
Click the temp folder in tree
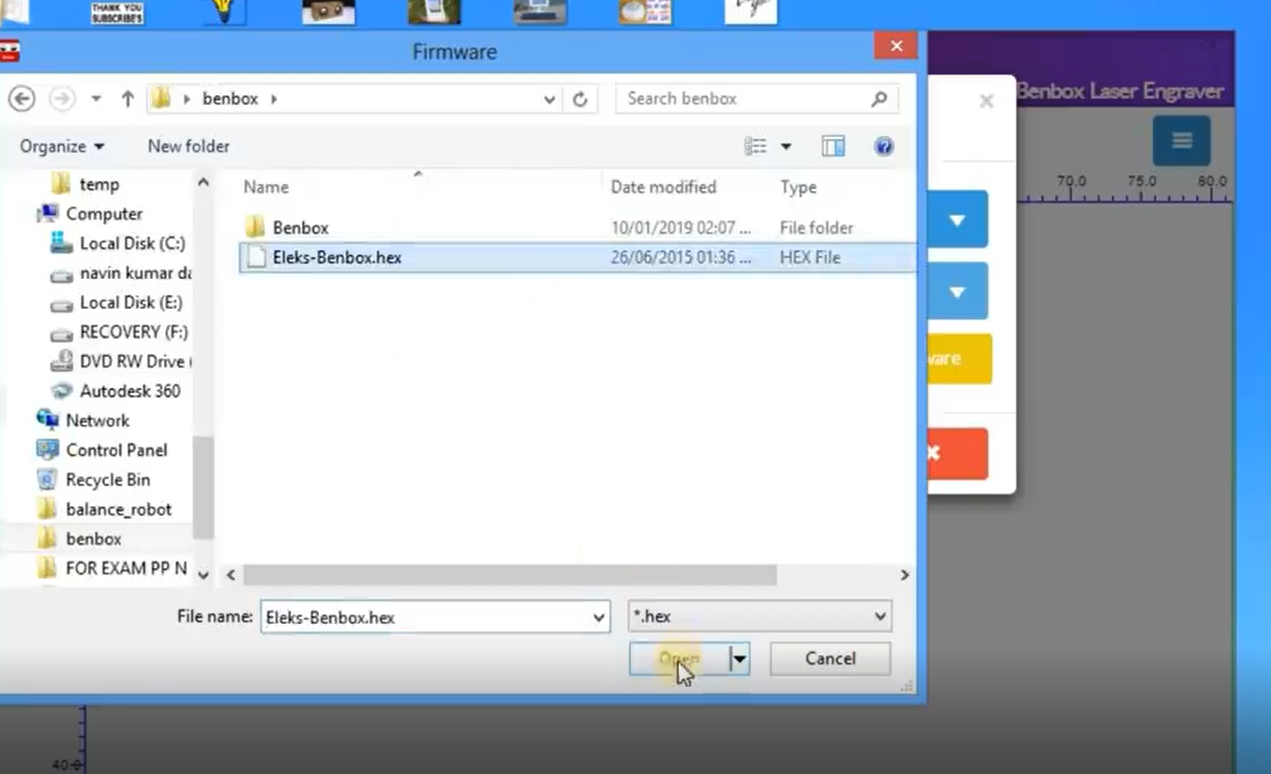pyautogui.click(x=99, y=184)
